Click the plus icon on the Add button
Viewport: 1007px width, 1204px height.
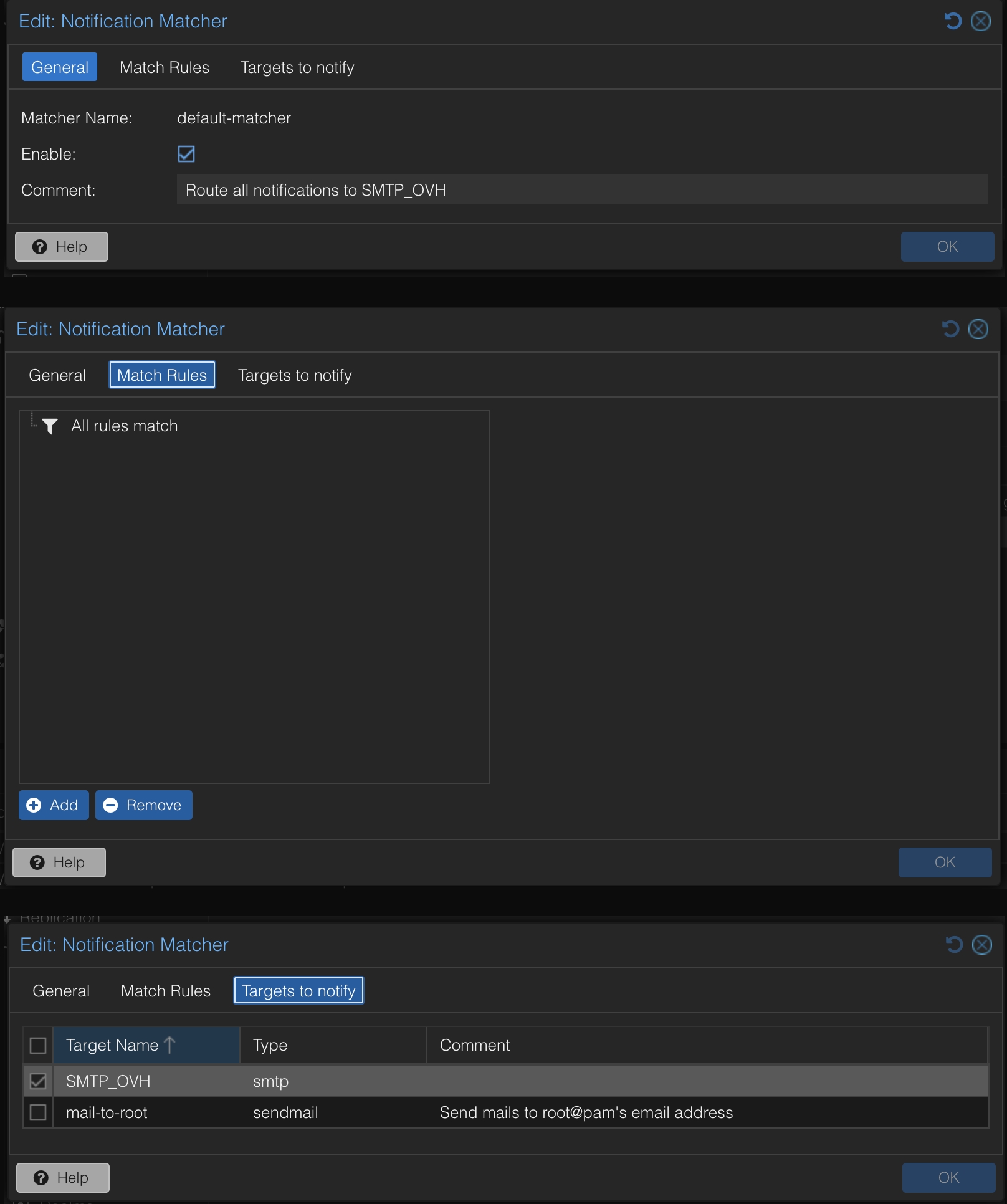point(34,805)
